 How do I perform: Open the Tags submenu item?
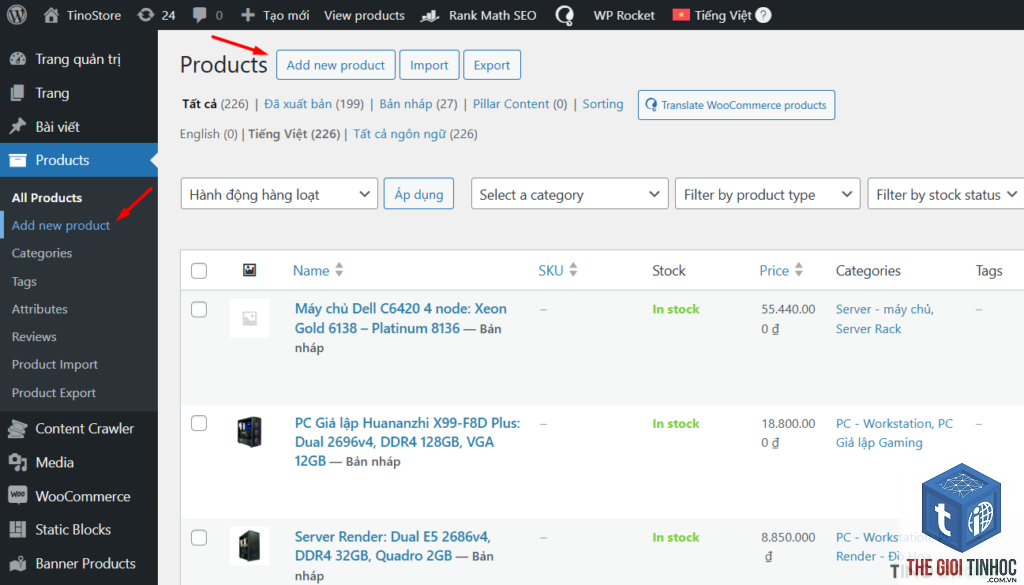(24, 281)
